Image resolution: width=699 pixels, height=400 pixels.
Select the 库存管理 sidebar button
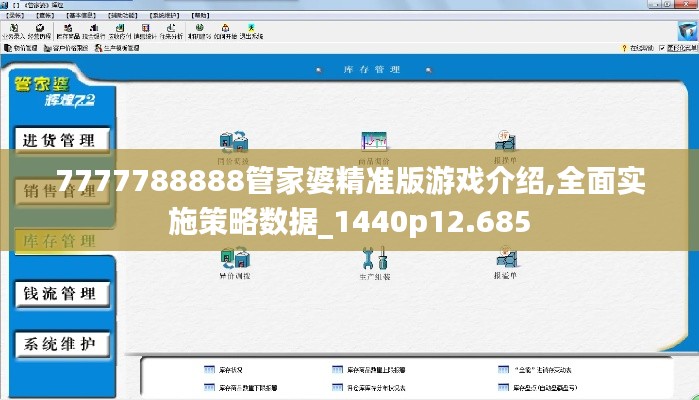(62, 241)
